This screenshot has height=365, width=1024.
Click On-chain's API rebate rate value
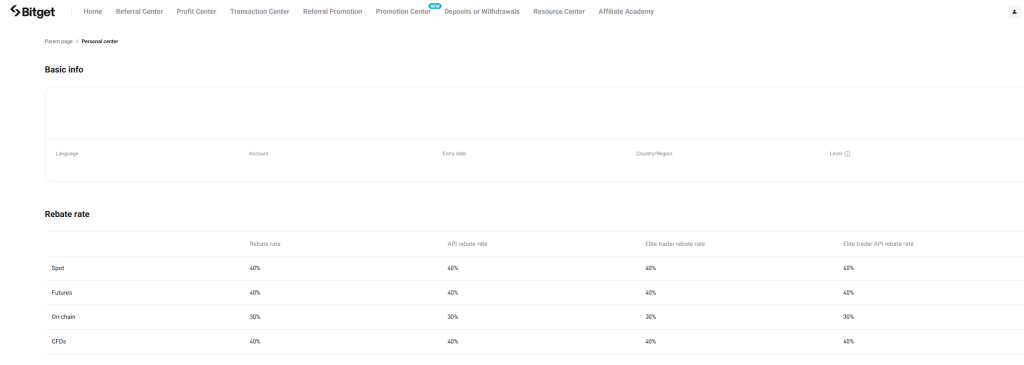tap(453, 317)
